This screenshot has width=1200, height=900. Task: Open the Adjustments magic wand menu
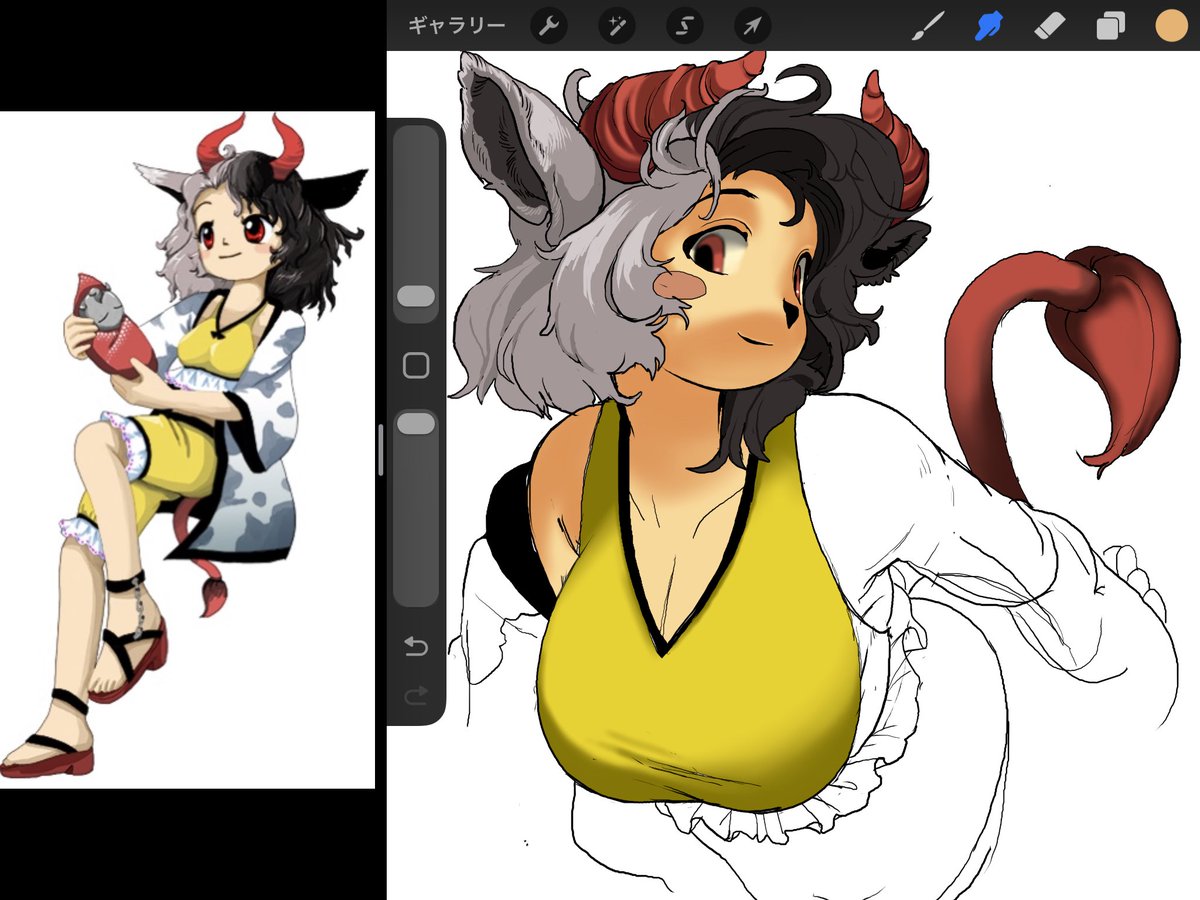pyautogui.click(x=616, y=26)
